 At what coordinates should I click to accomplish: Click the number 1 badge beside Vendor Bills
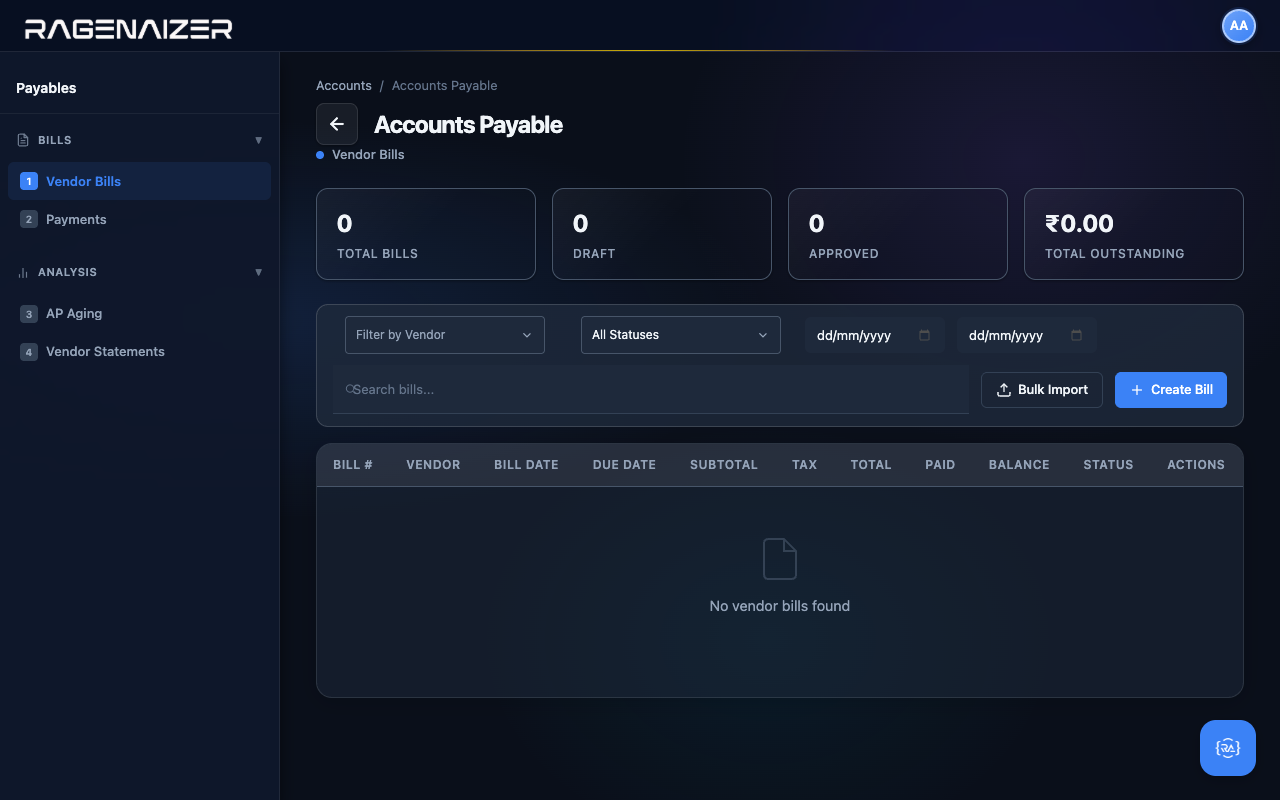[x=29, y=181]
